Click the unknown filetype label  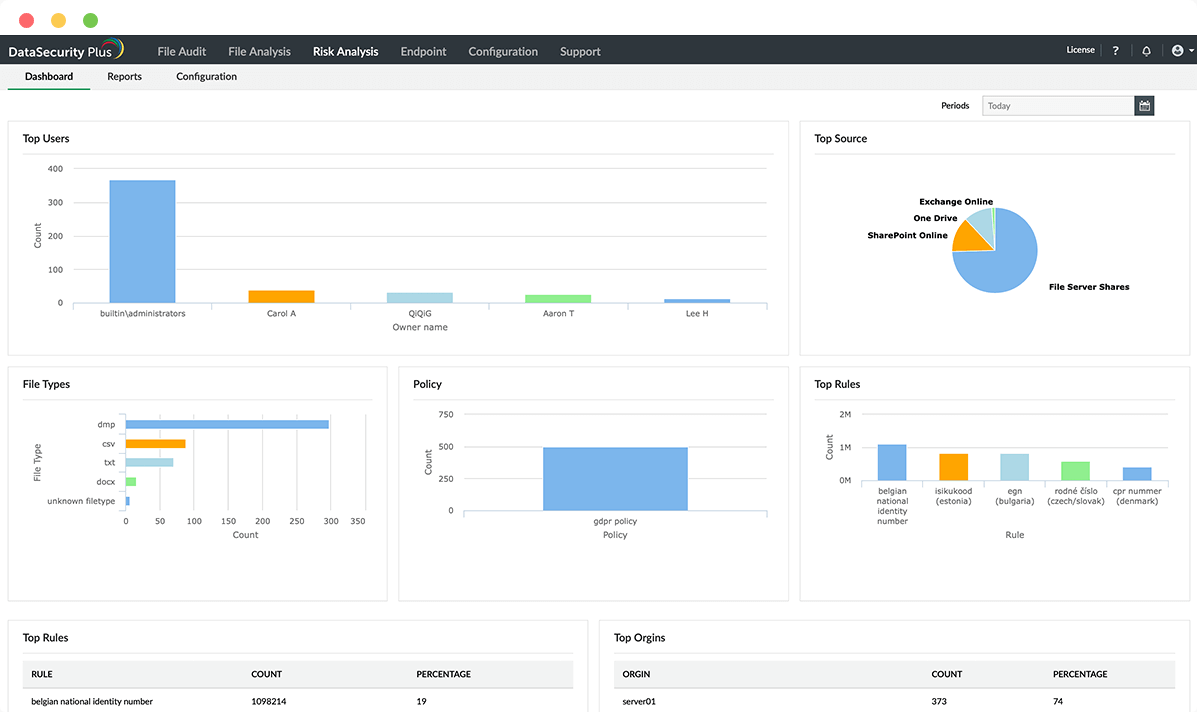pyautogui.click(x=81, y=501)
